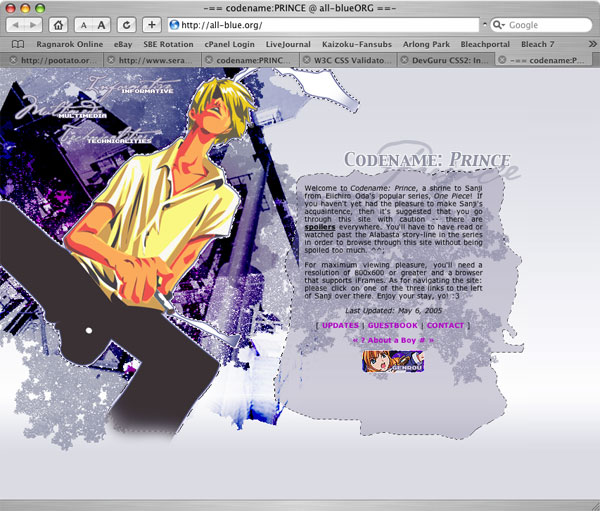
Task: Open the GUESTBOOK link
Action: point(392,325)
